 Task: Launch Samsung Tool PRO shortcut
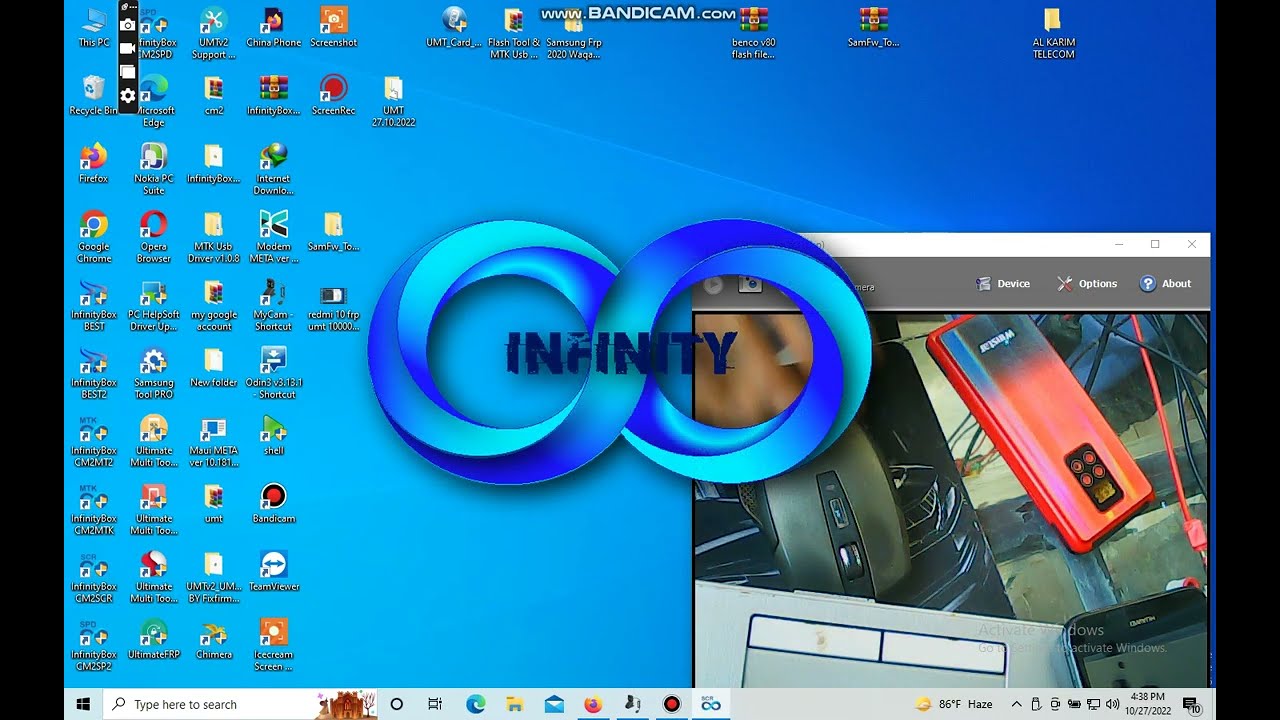153,374
